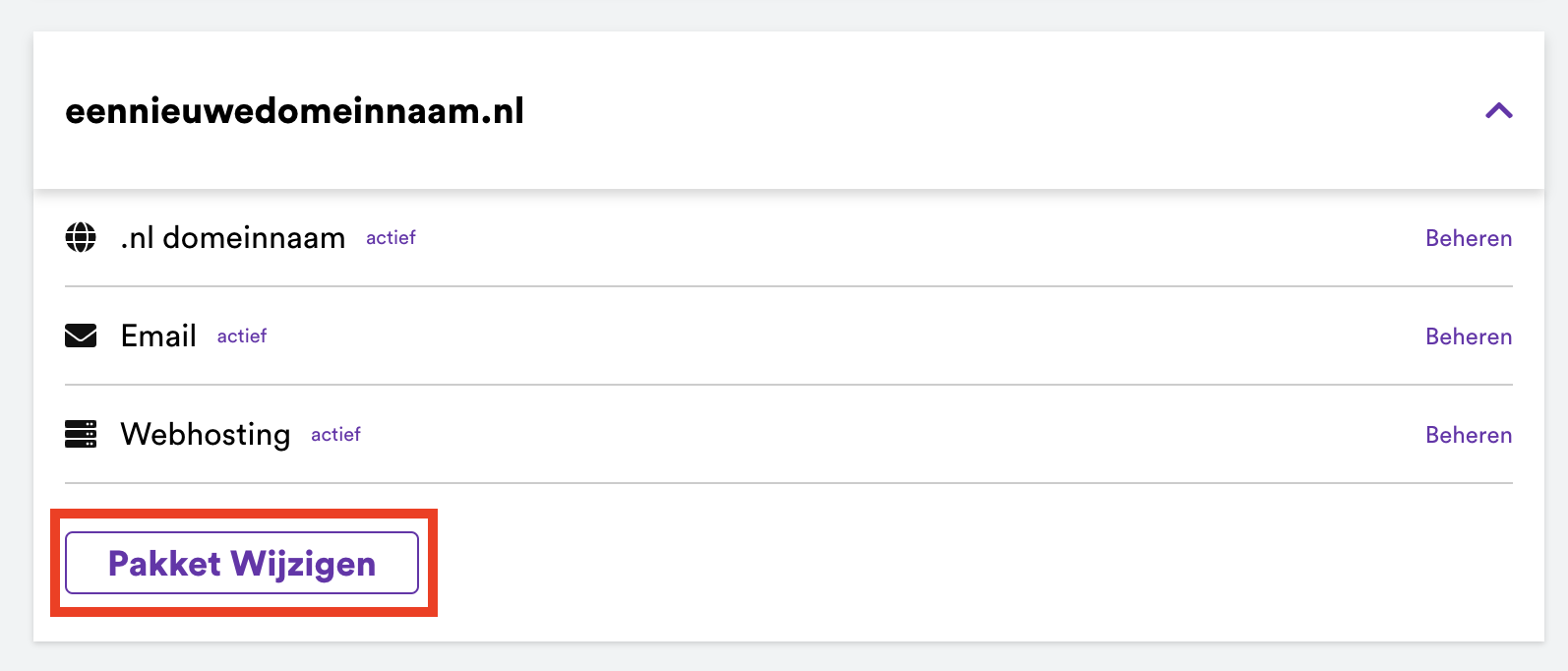Screen dimensions: 1568x671
Task: Select the Email label text
Action: coord(158,336)
